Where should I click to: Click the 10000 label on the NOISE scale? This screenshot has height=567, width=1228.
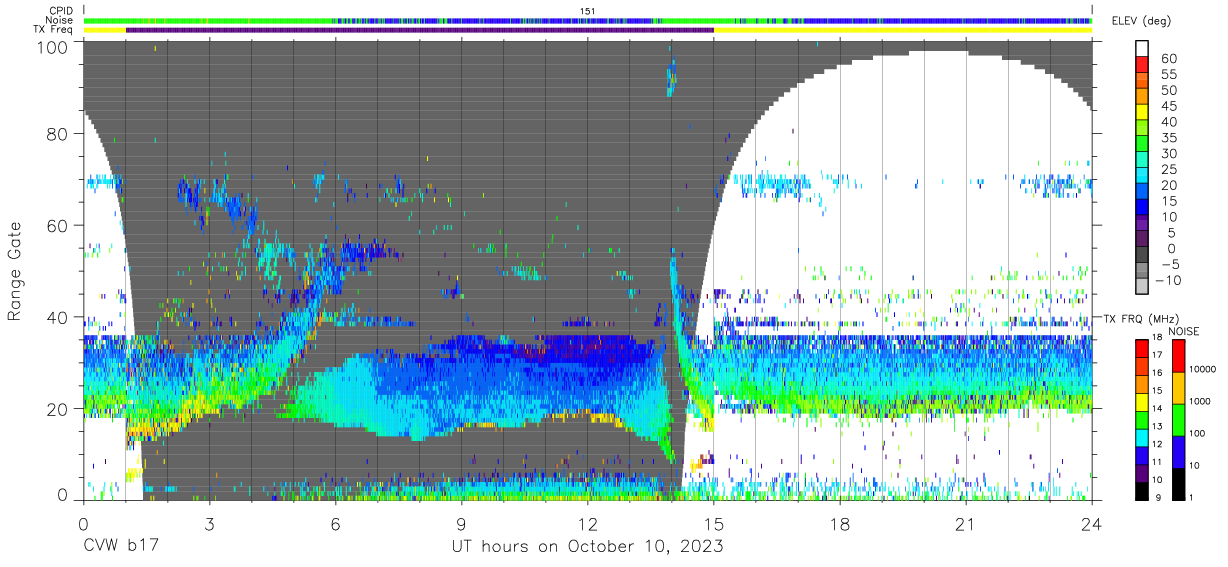[x=1202, y=369]
